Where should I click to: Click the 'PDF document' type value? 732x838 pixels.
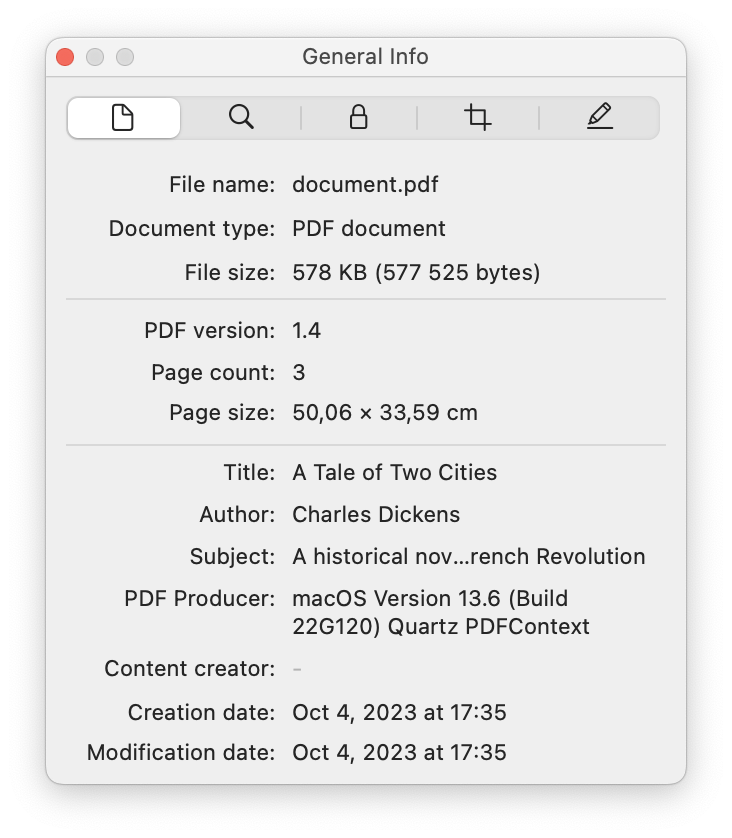(x=369, y=229)
